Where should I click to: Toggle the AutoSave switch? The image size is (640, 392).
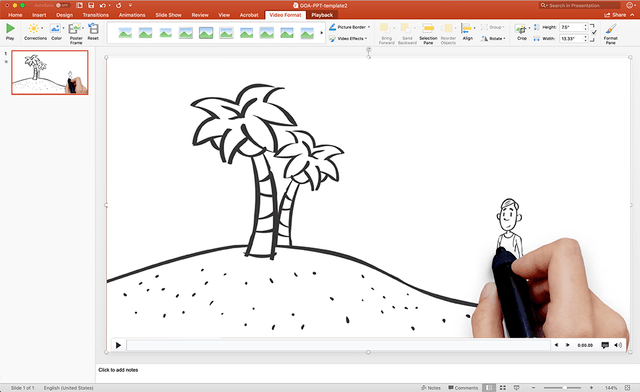point(62,5)
